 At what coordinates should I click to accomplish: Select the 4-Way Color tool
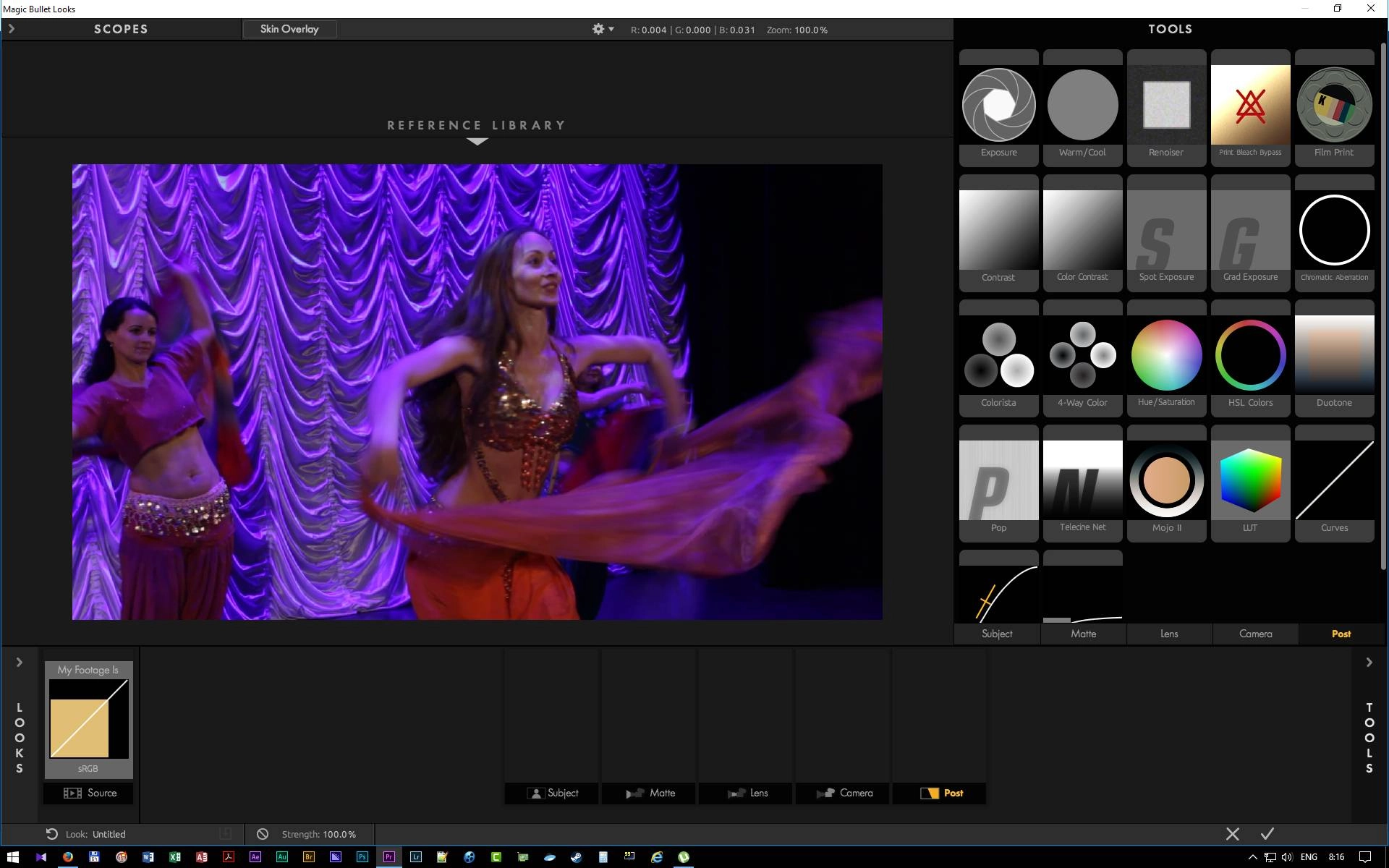click(1082, 358)
